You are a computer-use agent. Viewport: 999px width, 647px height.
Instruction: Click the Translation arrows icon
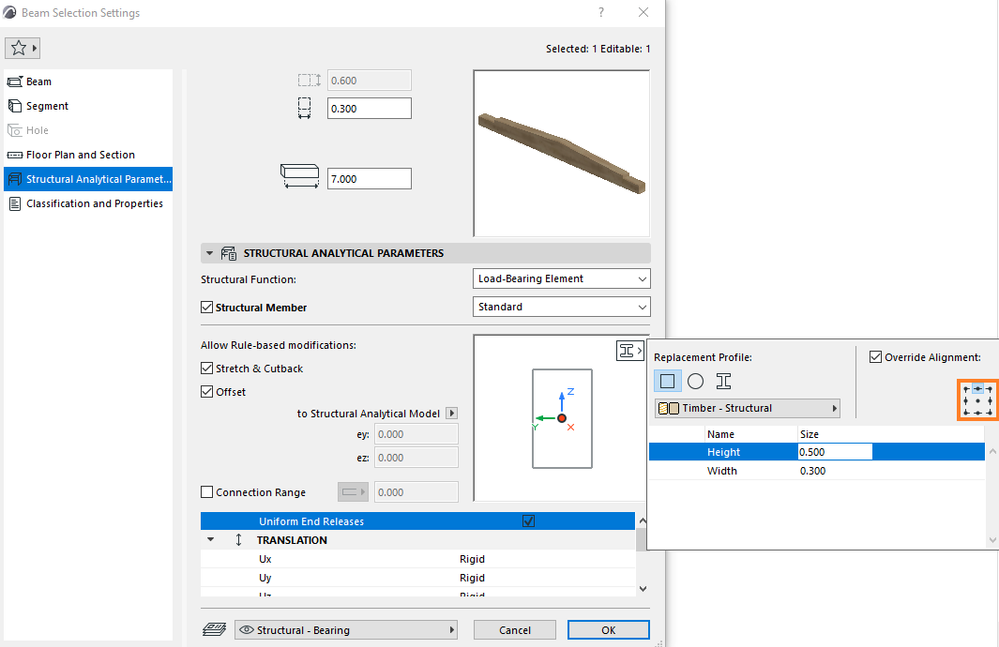(238, 540)
